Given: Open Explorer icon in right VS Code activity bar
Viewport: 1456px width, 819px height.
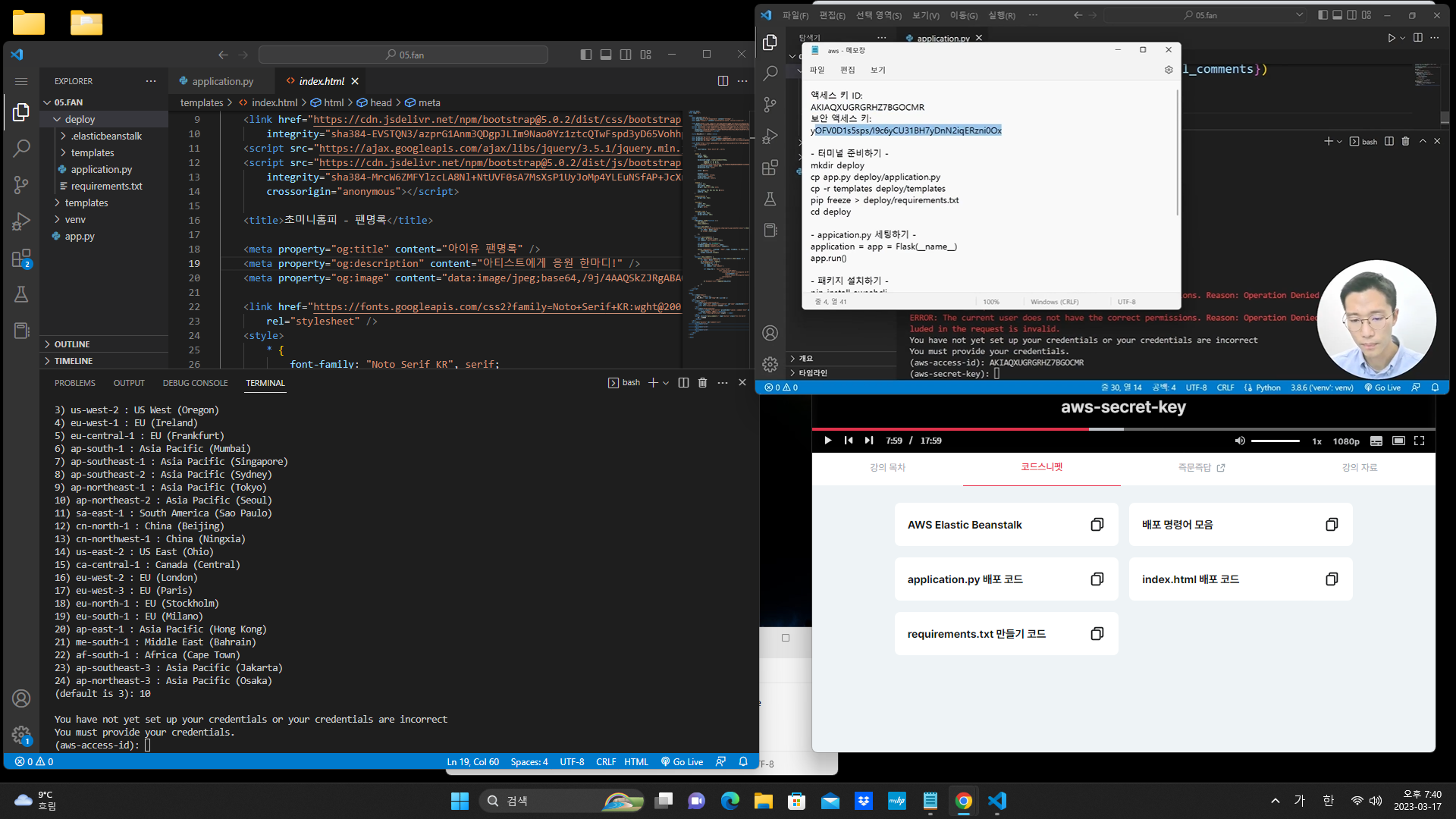Looking at the screenshot, I should pyautogui.click(x=770, y=42).
